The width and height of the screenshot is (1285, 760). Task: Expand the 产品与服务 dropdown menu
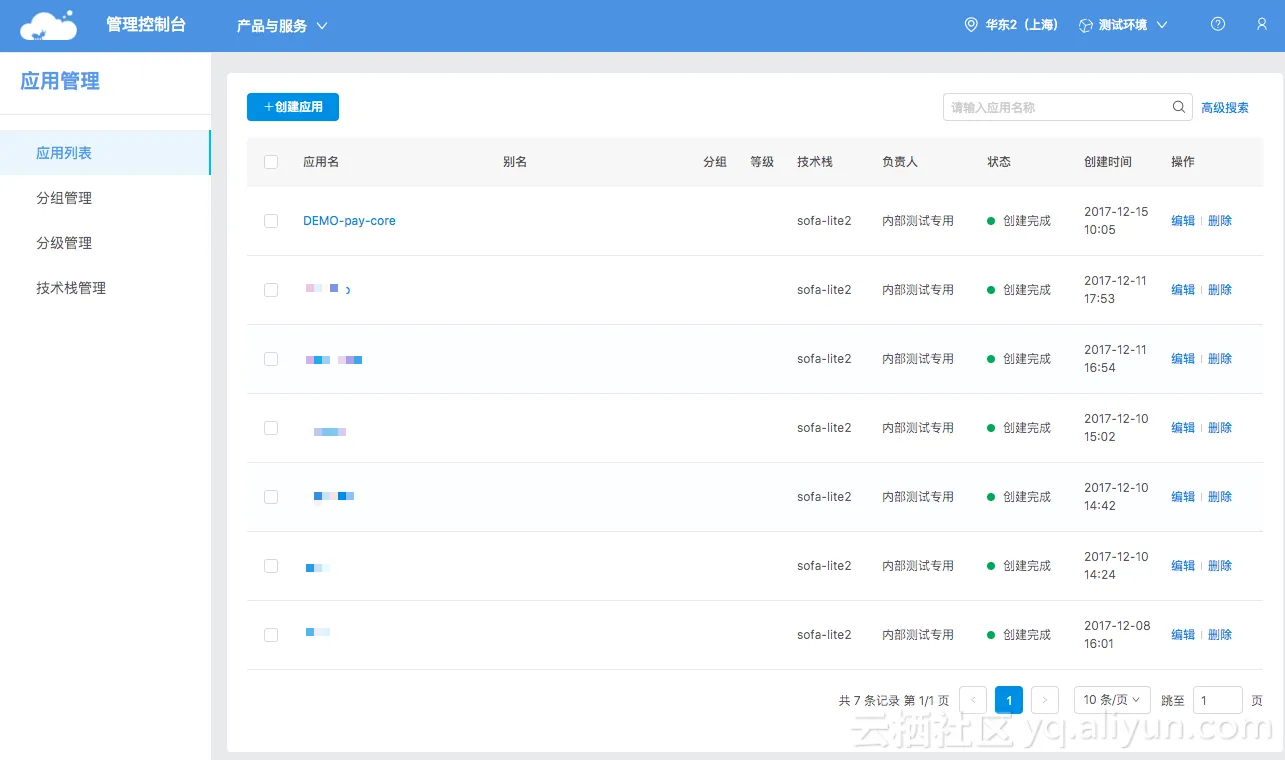pos(282,26)
